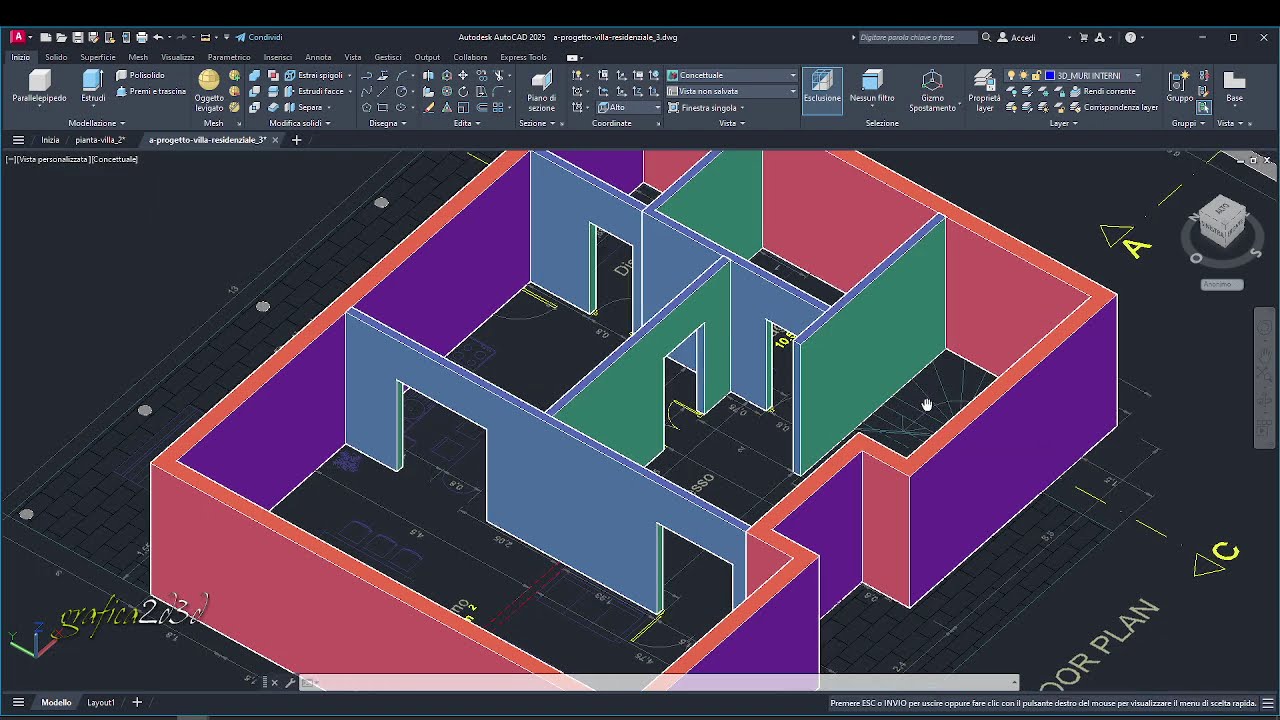Click the Open file folder icon

[61, 37]
